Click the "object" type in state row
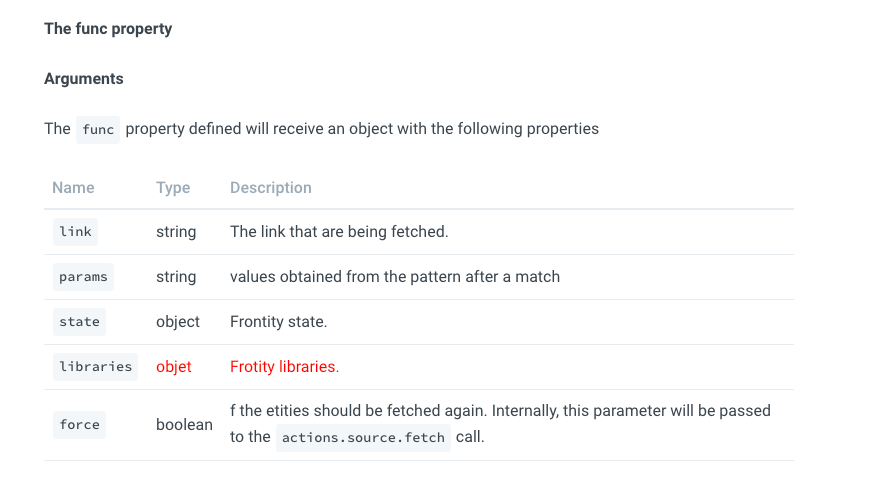Image resolution: width=878 pixels, height=497 pixels. point(178,322)
